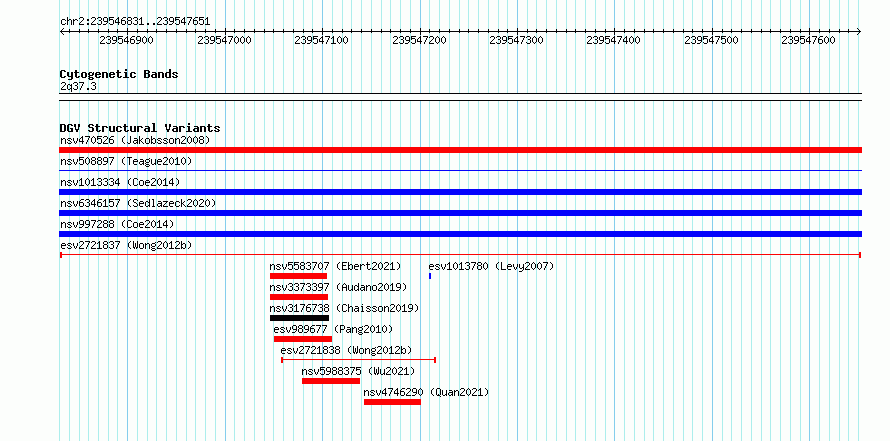The image size is (890, 441).
Task: Open nsv4746290 (Quan2021) variant label
Action: (426, 392)
